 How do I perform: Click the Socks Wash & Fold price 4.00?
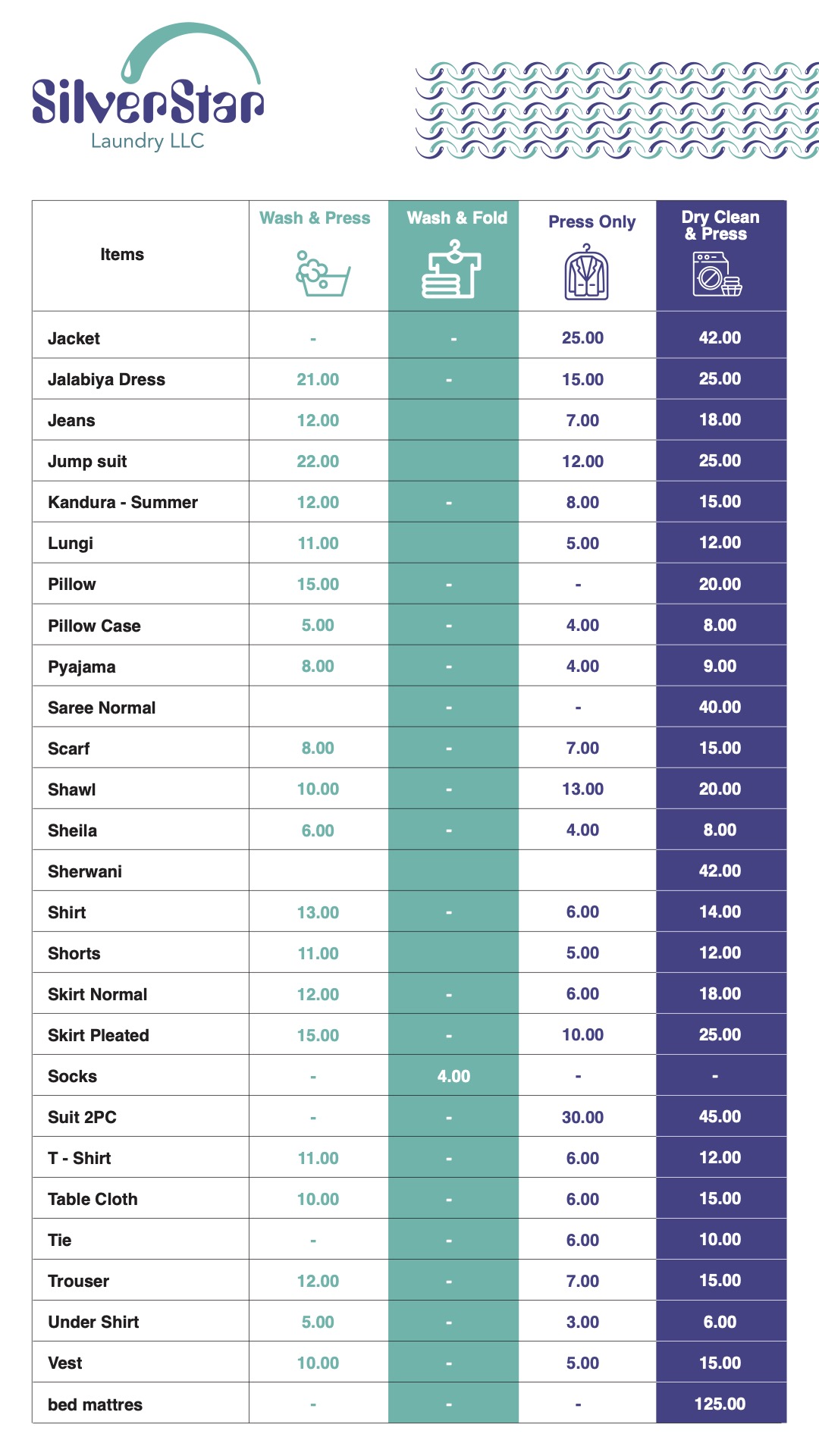click(453, 1076)
